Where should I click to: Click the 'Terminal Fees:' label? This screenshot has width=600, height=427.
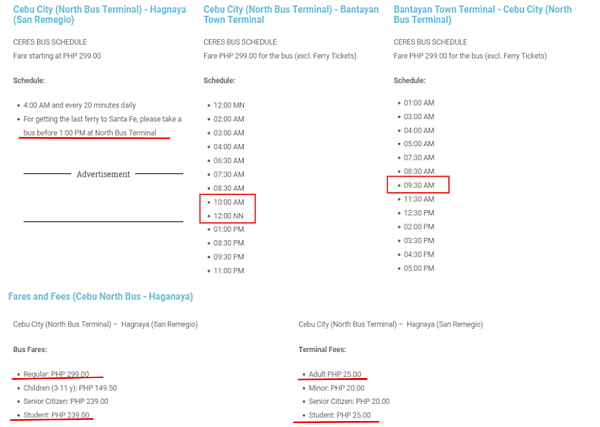point(322,349)
